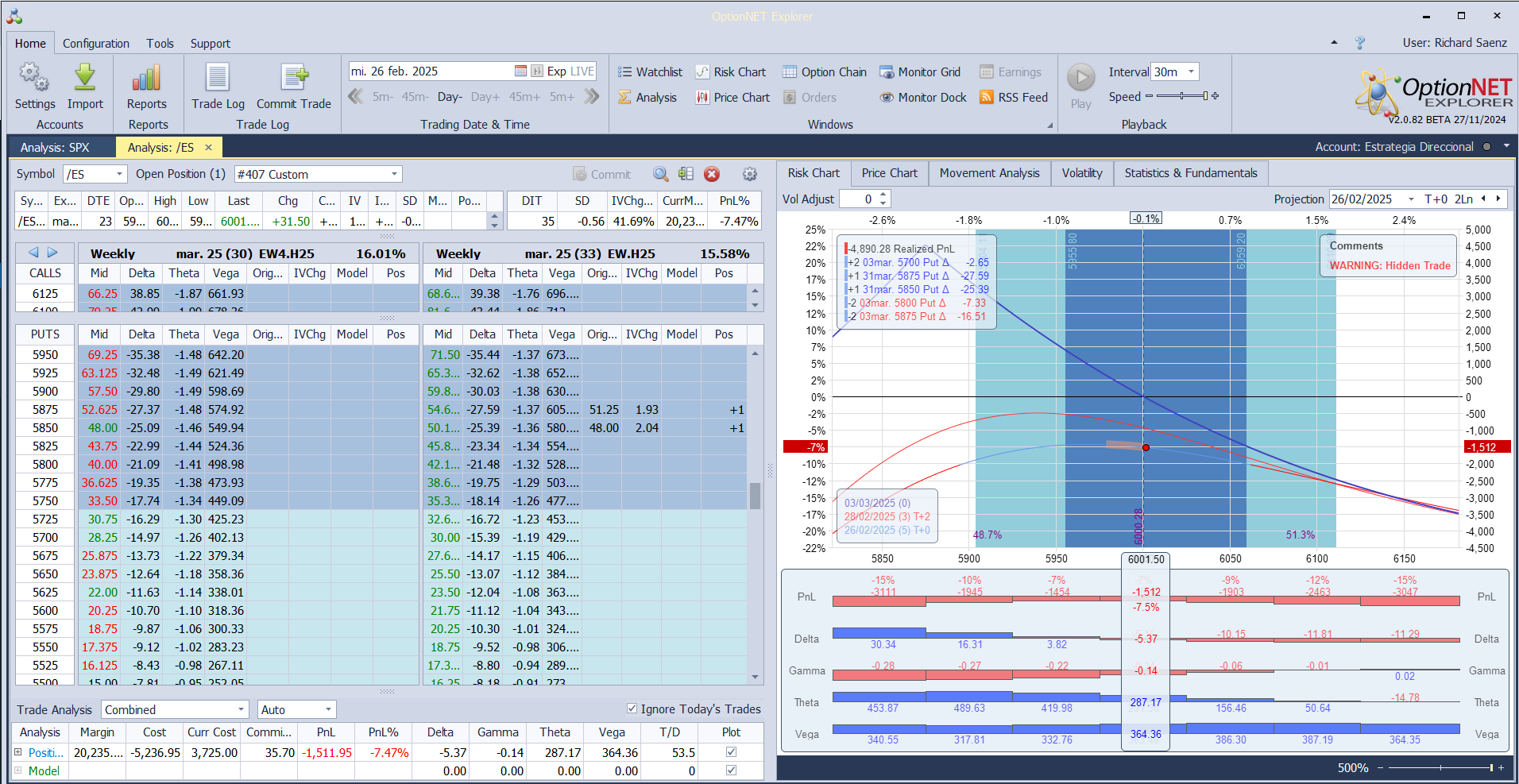Open the Symbol /ES dropdown
The image size is (1519, 784).
(119, 174)
